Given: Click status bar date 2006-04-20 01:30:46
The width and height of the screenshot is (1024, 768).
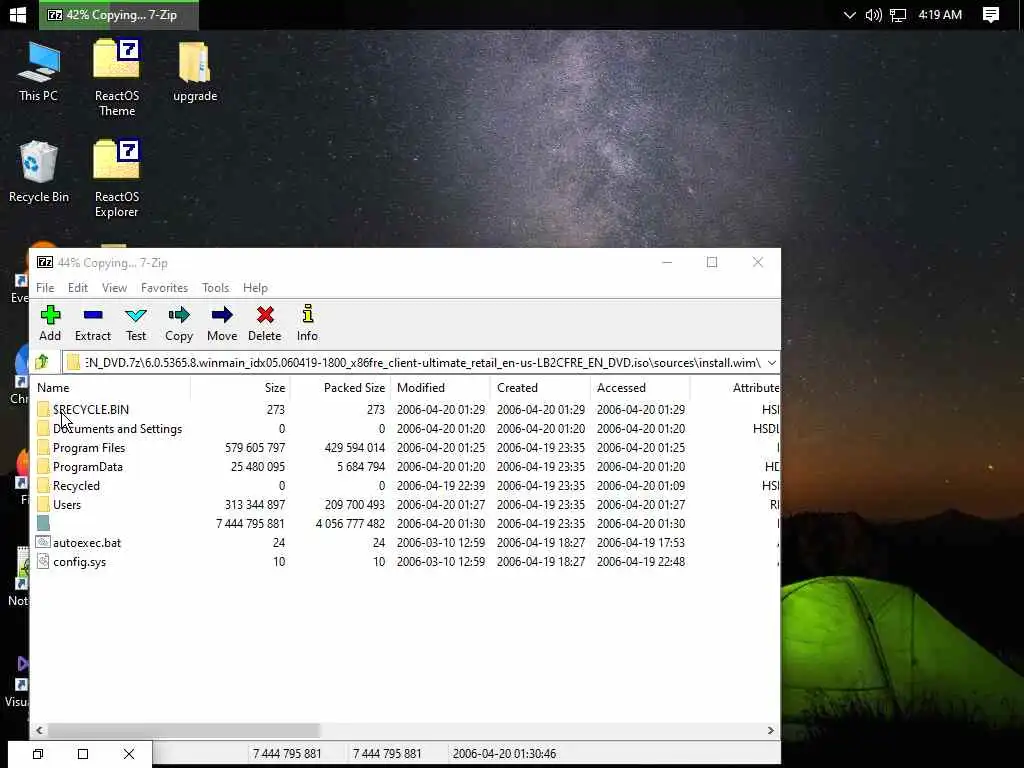Looking at the screenshot, I should [x=504, y=754].
